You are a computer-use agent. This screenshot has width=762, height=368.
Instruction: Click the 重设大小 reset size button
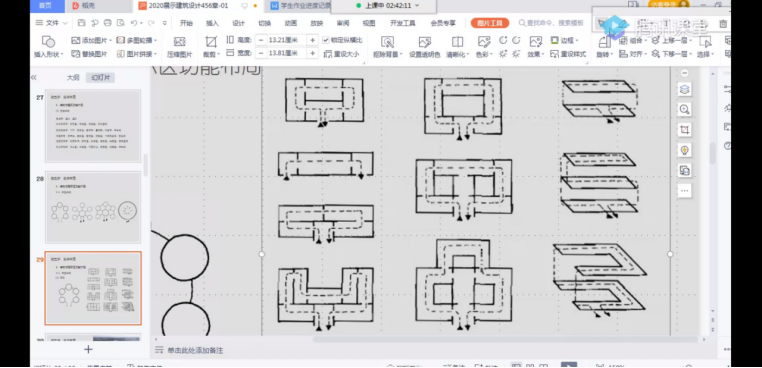[342, 54]
